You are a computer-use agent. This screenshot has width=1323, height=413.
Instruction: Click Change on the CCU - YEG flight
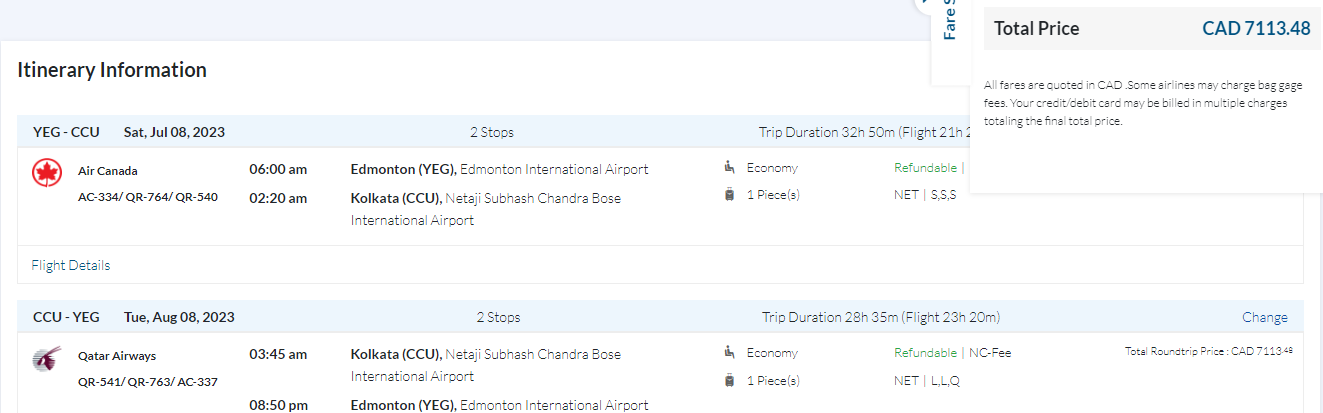(1264, 317)
